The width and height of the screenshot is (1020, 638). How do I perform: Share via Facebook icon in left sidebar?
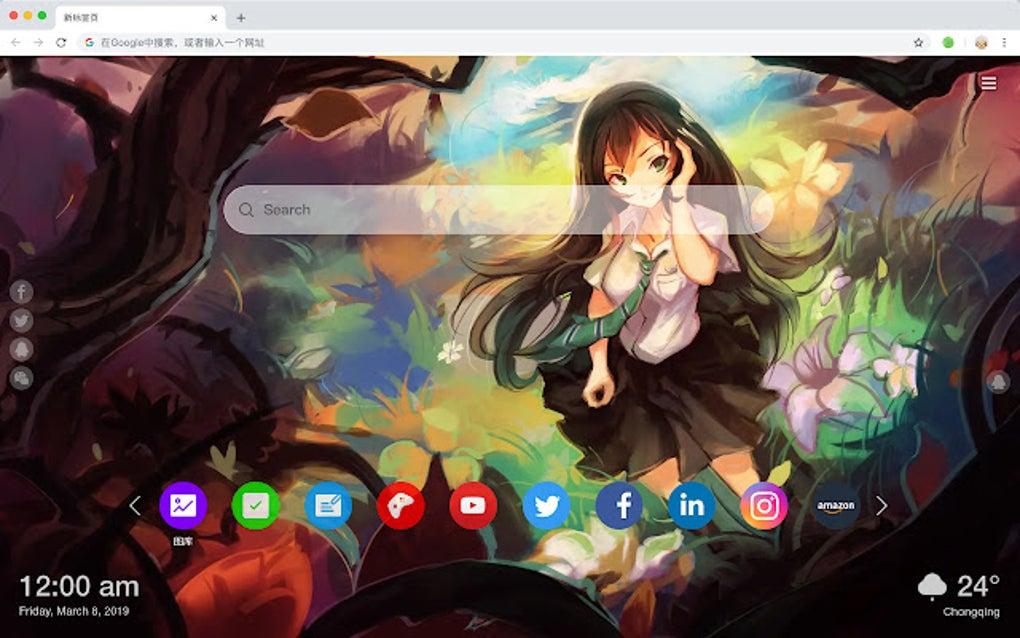pyautogui.click(x=21, y=292)
